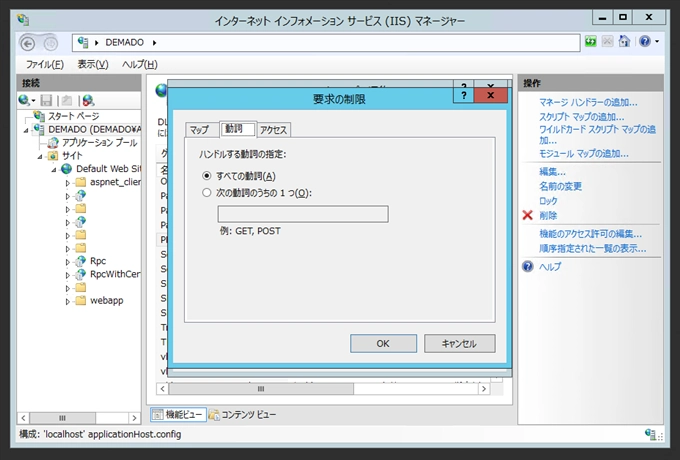Click 順序指定された一覧の表示... link
Screen dimensions: 680x460
[x=592, y=249]
